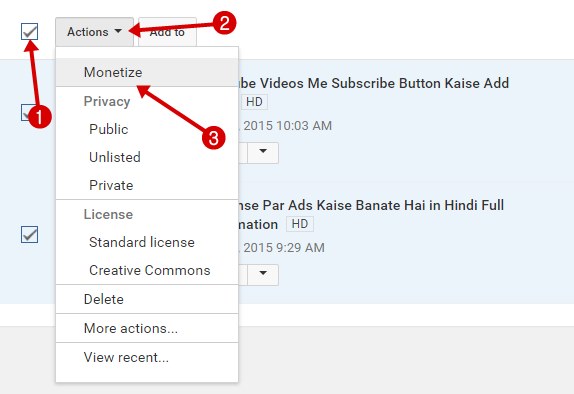Set privacy to Private
The image size is (574, 394).
(x=147, y=185)
